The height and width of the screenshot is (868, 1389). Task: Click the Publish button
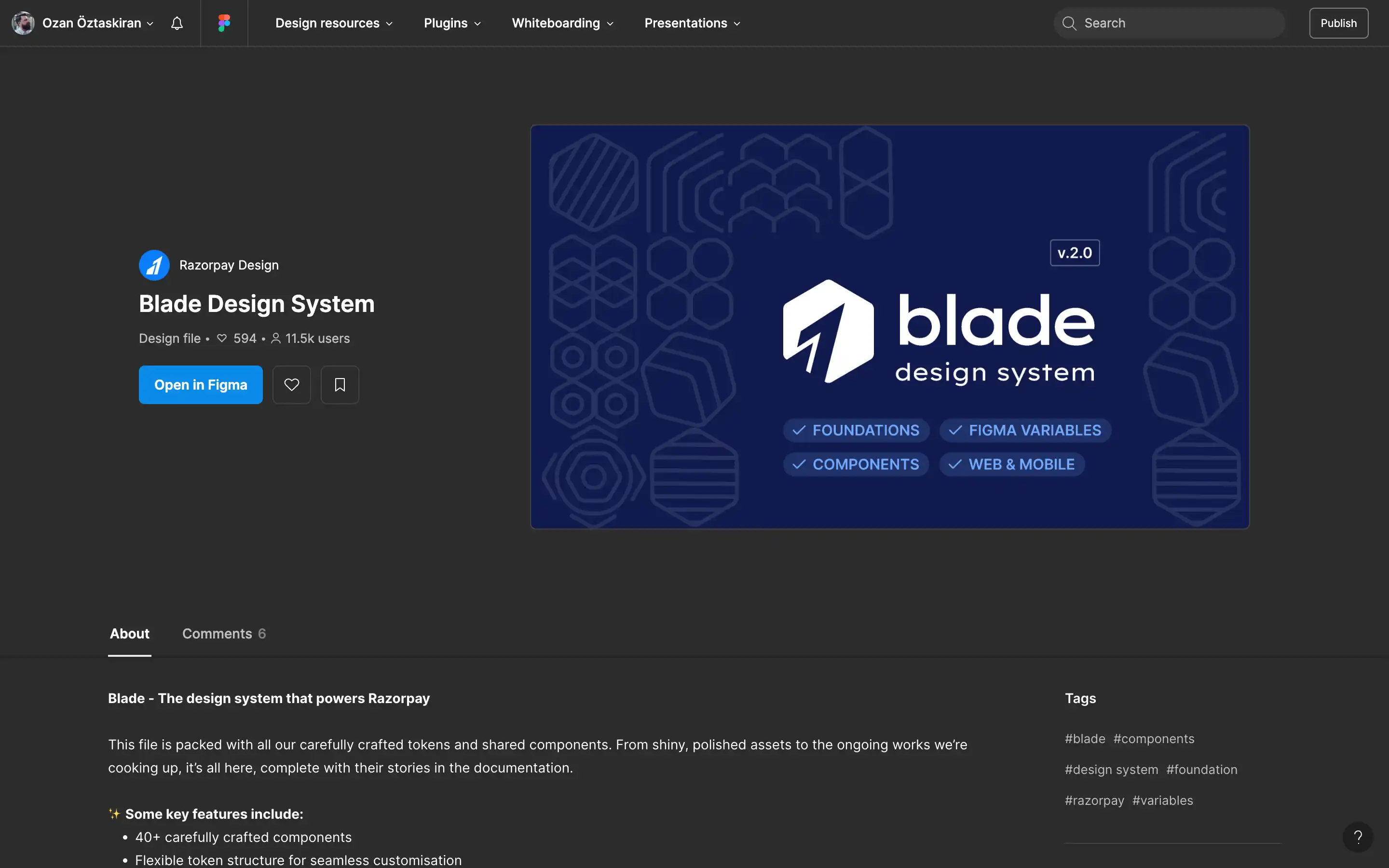(1338, 23)
